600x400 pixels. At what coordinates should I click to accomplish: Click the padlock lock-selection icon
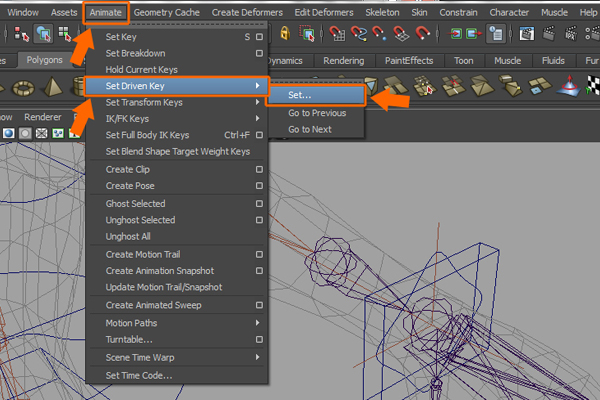tap(285, 33)
